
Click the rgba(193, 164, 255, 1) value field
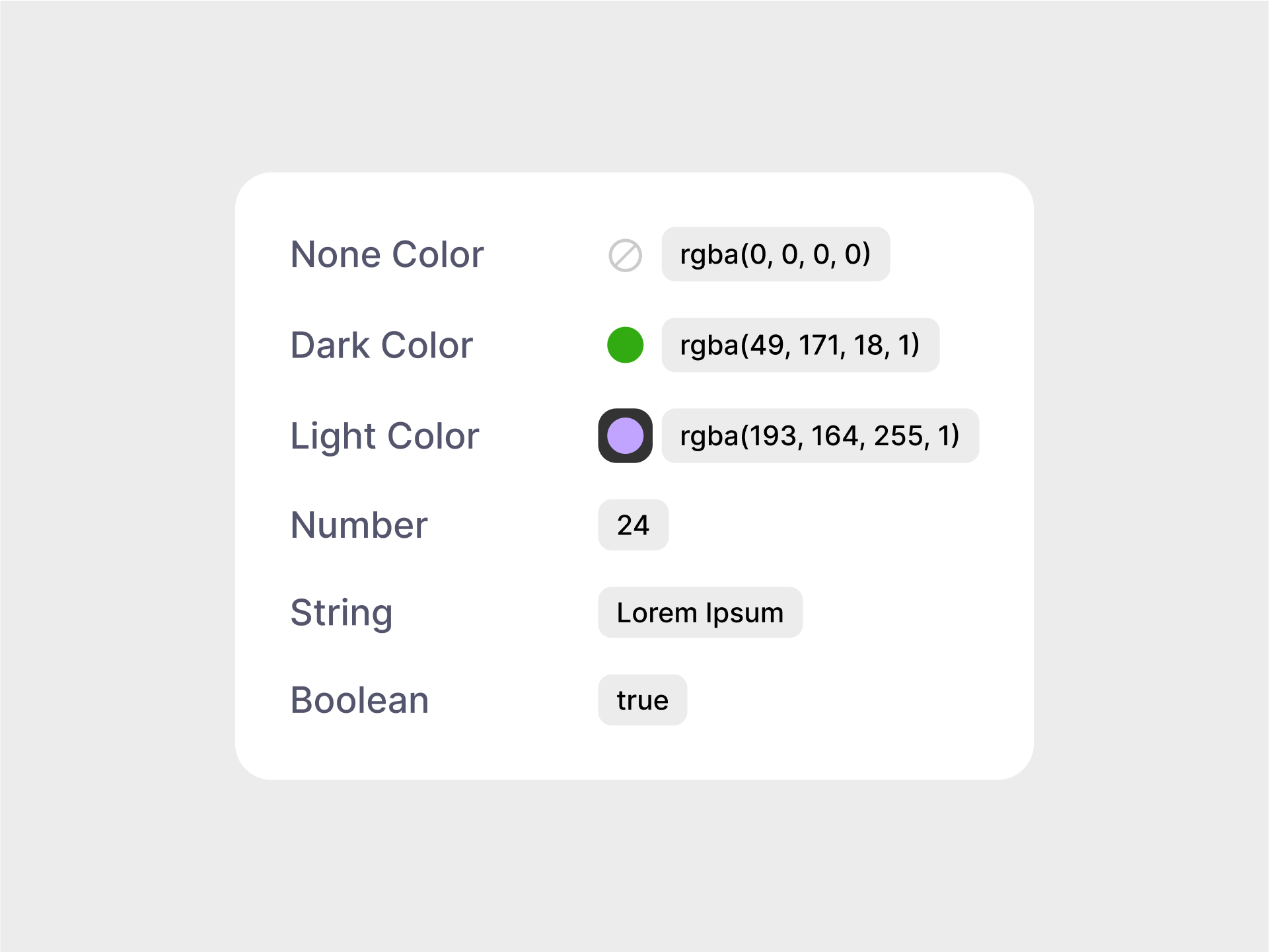tap(820, 435)
